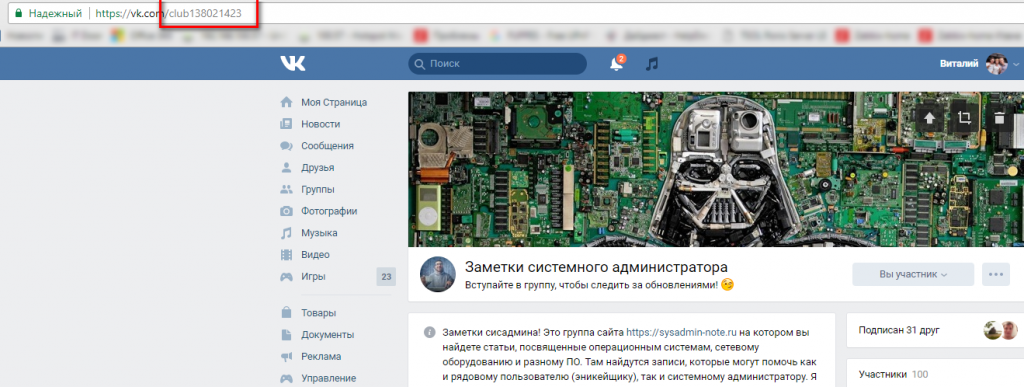Screen dimensions: 1024x387
Task: Click the person icon beside Друзья
Action: [286, 168]
